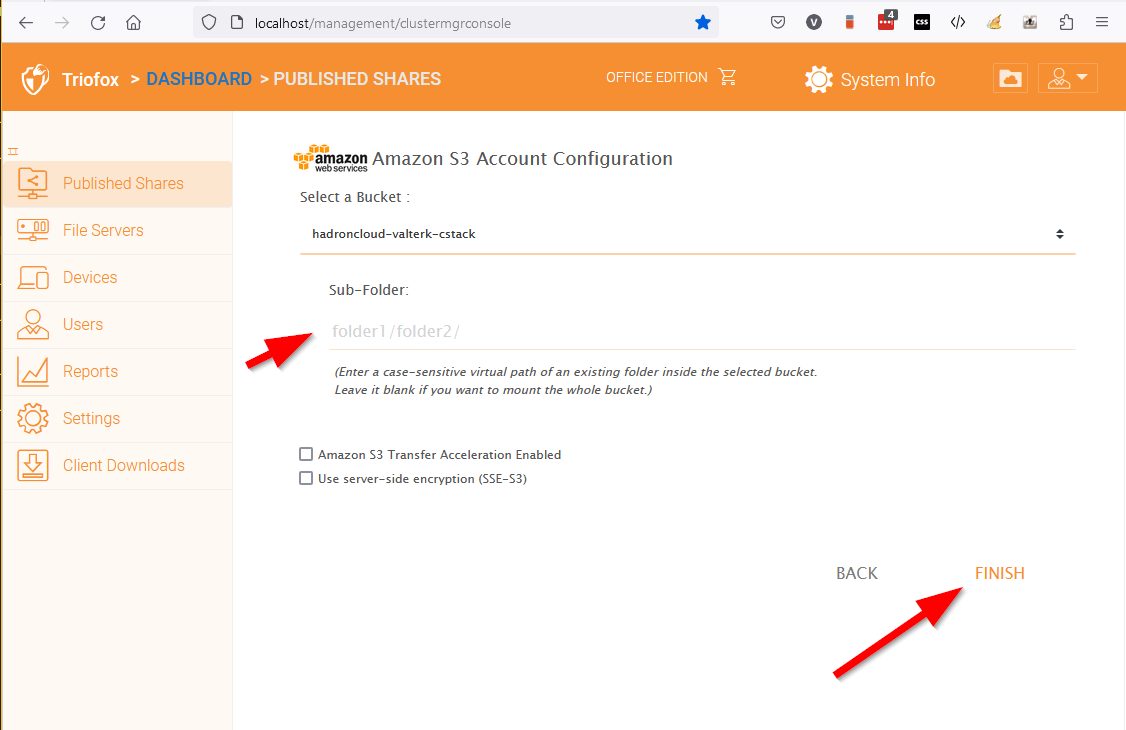The width and height of the screenshot is (1126, 730).
Task: Open Settings menu item
Action: [x=117, y=418]
